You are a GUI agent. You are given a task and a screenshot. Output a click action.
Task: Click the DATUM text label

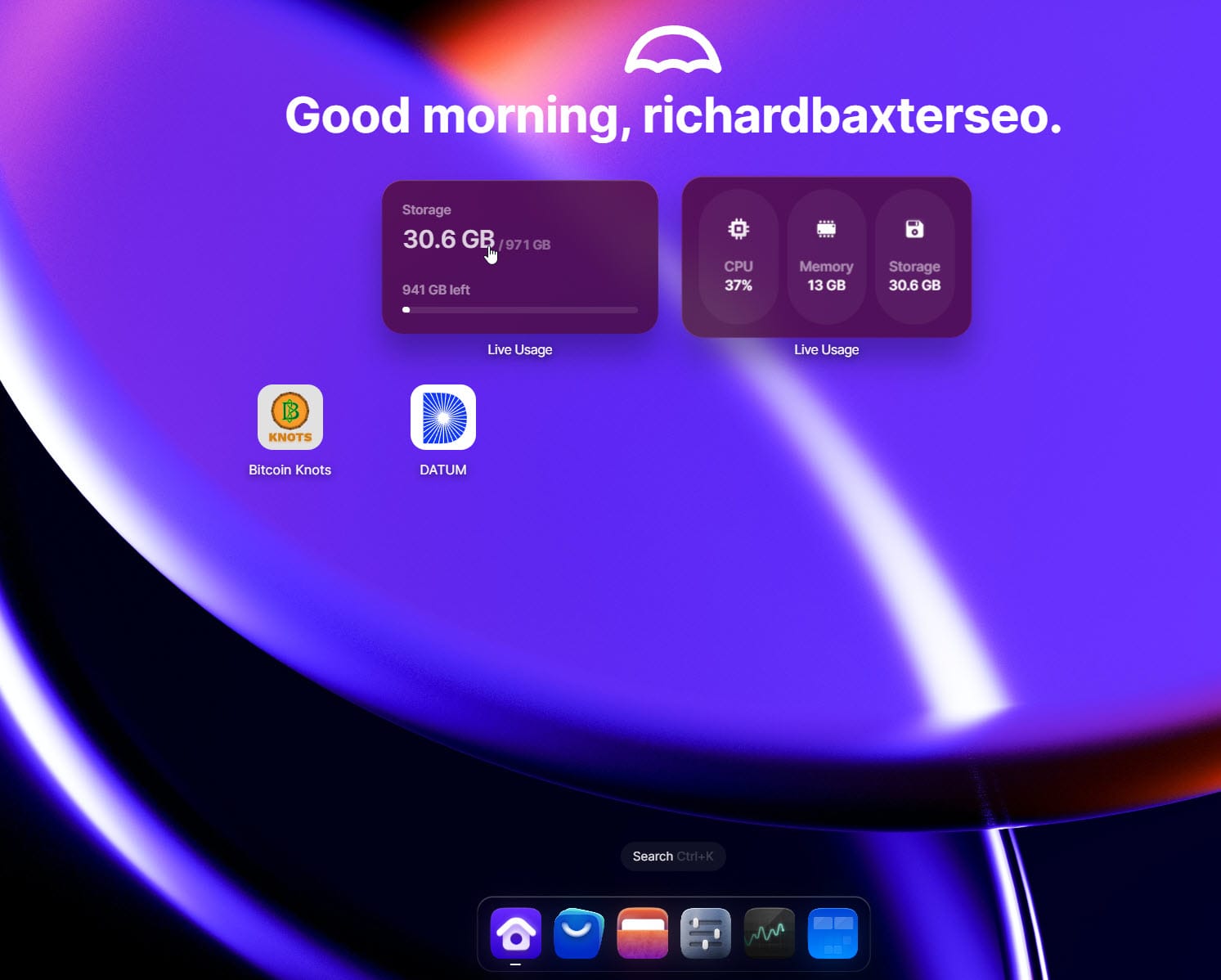point(442,470)
